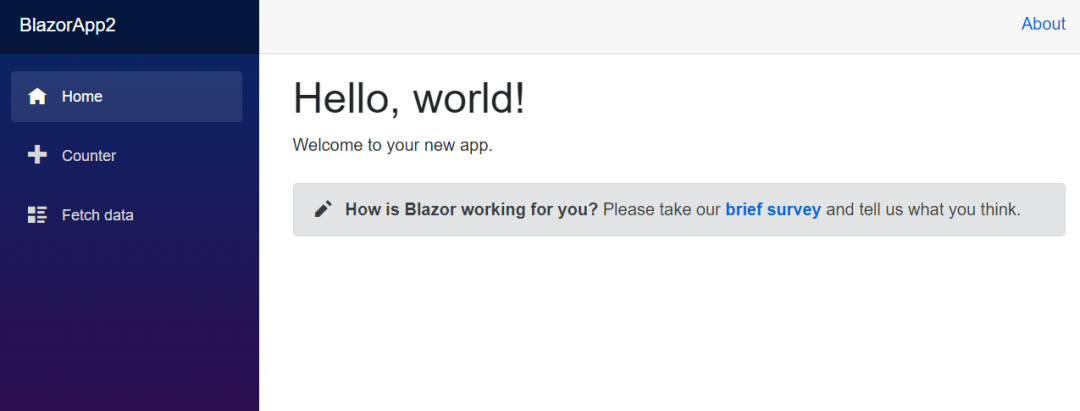Screen dimensions: 1080x411
Task: Click the Fetch data list icon
Action: click(37, 215)
